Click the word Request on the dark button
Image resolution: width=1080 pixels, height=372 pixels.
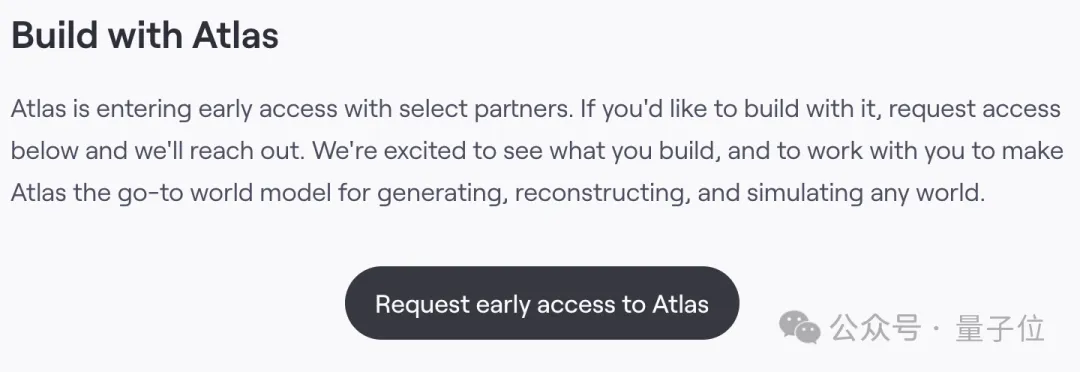(x=422, y=304)
